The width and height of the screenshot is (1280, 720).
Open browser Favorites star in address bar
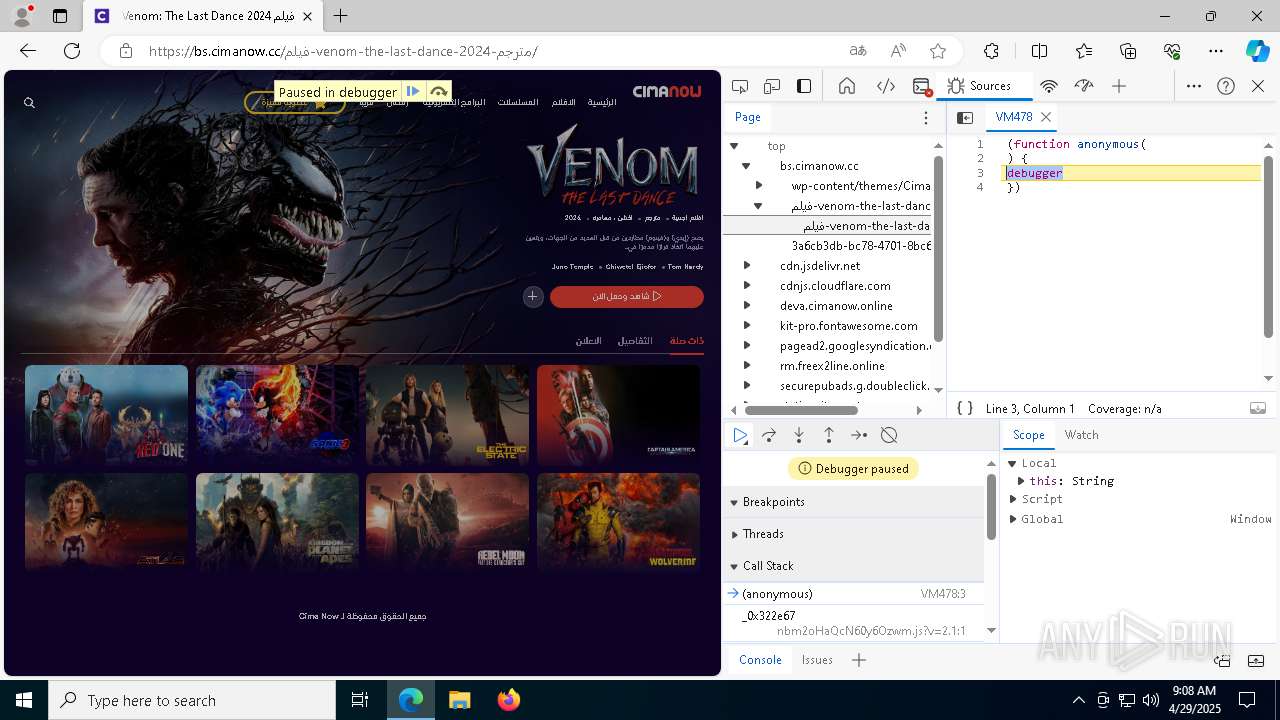[x=938, y=51]
